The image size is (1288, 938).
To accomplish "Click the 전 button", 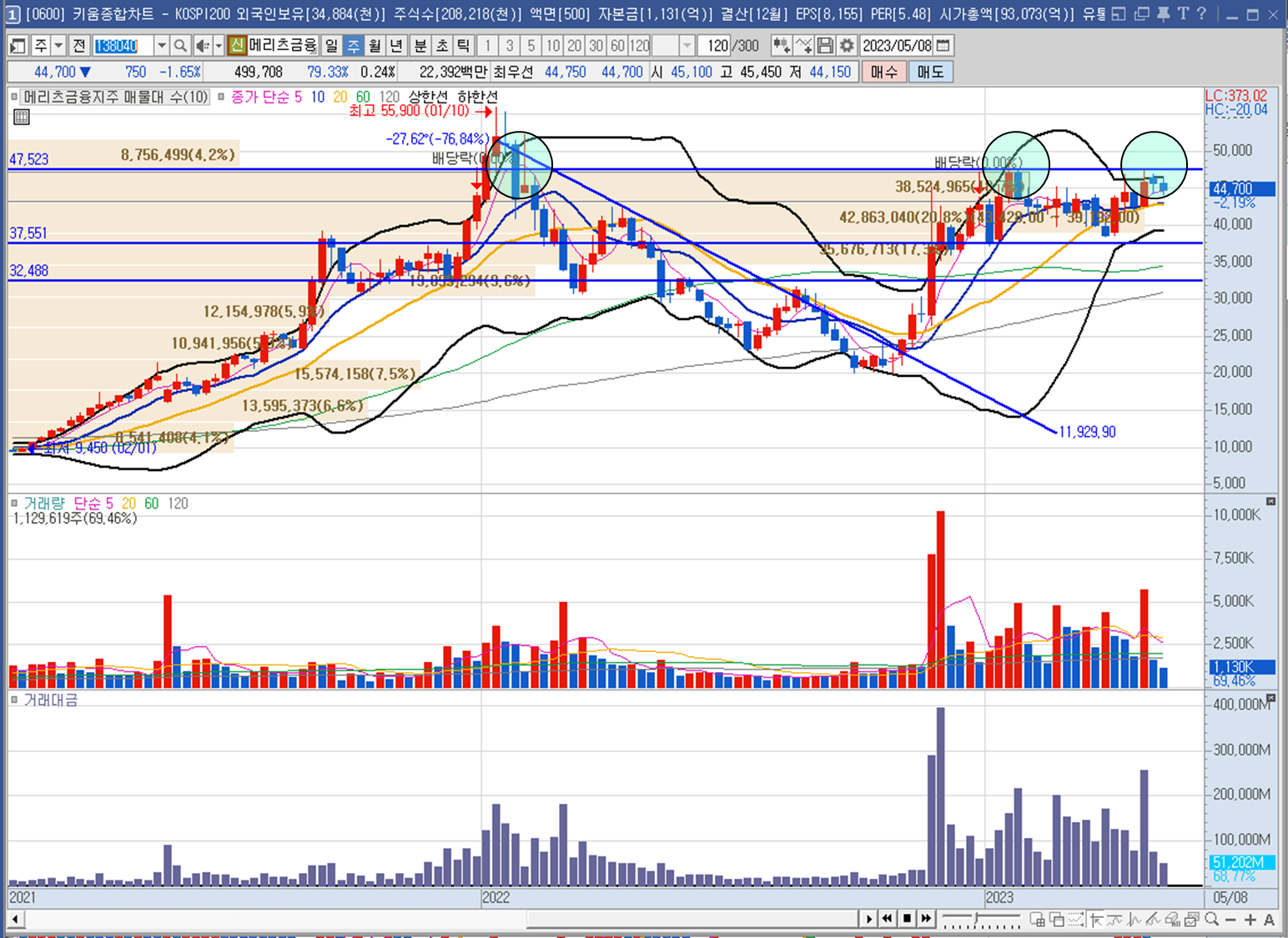I will [x=78, y=46].
